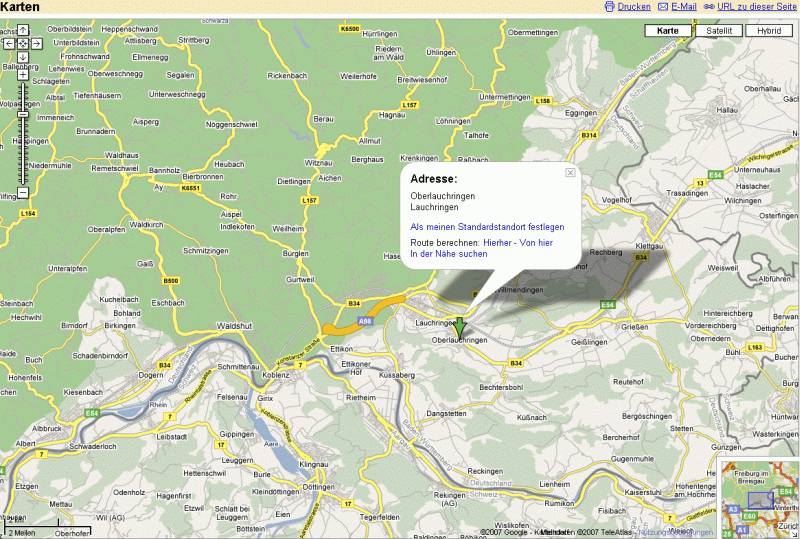Click the Dogern town label

click(x=151, y=375)
